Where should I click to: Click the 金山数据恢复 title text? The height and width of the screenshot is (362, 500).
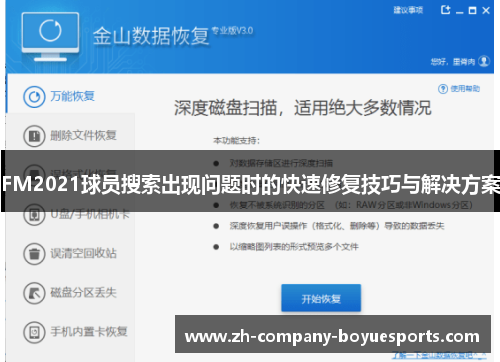151,36
